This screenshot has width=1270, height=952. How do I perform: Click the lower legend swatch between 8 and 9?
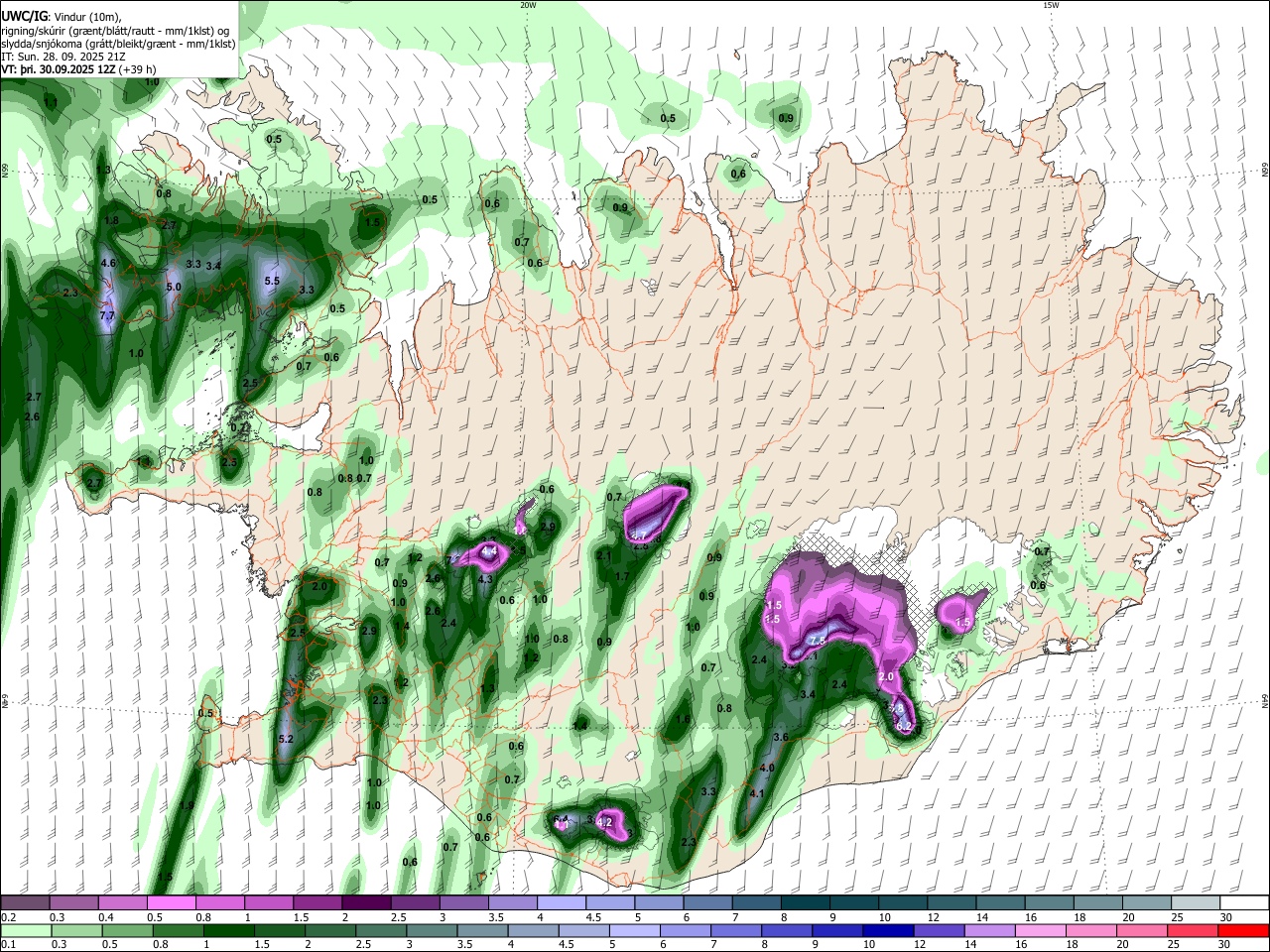[x=790, y=930]
